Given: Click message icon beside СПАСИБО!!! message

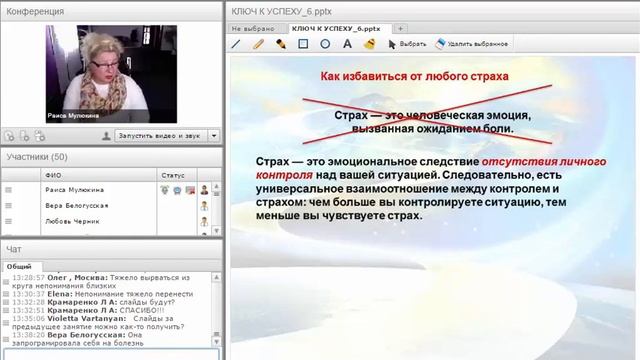Looking at the screenshot, I should click(6, 311).
